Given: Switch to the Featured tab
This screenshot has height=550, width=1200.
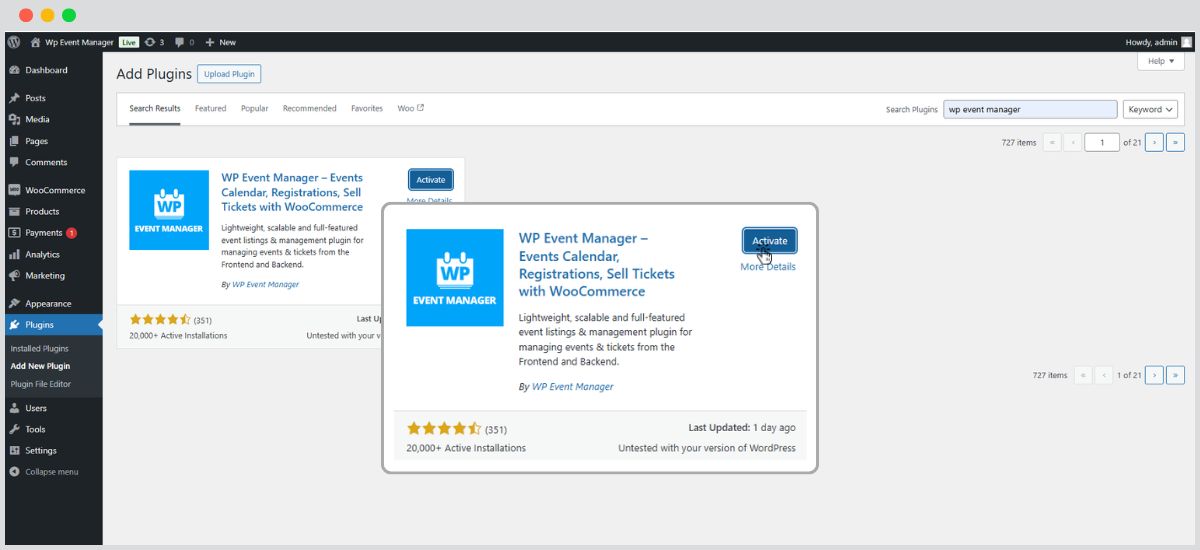Looking at the screenshot, I should coord(211,108).
